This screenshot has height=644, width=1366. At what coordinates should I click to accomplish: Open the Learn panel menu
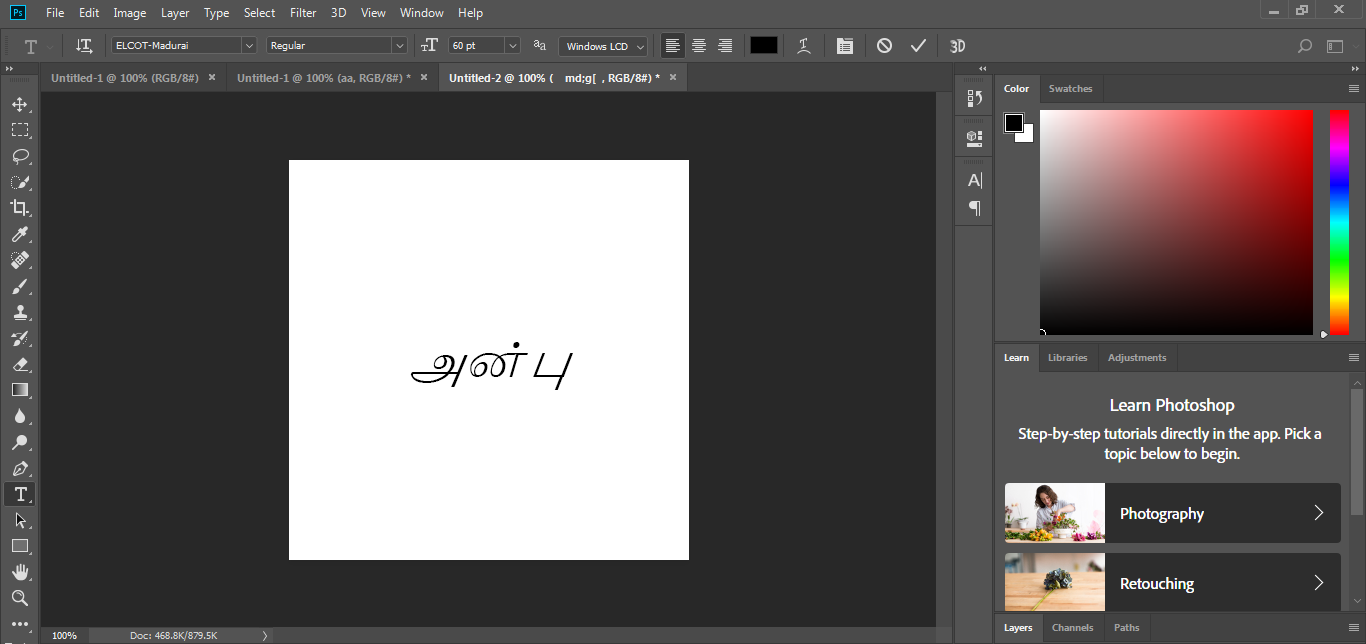(x=1354, y=357)
